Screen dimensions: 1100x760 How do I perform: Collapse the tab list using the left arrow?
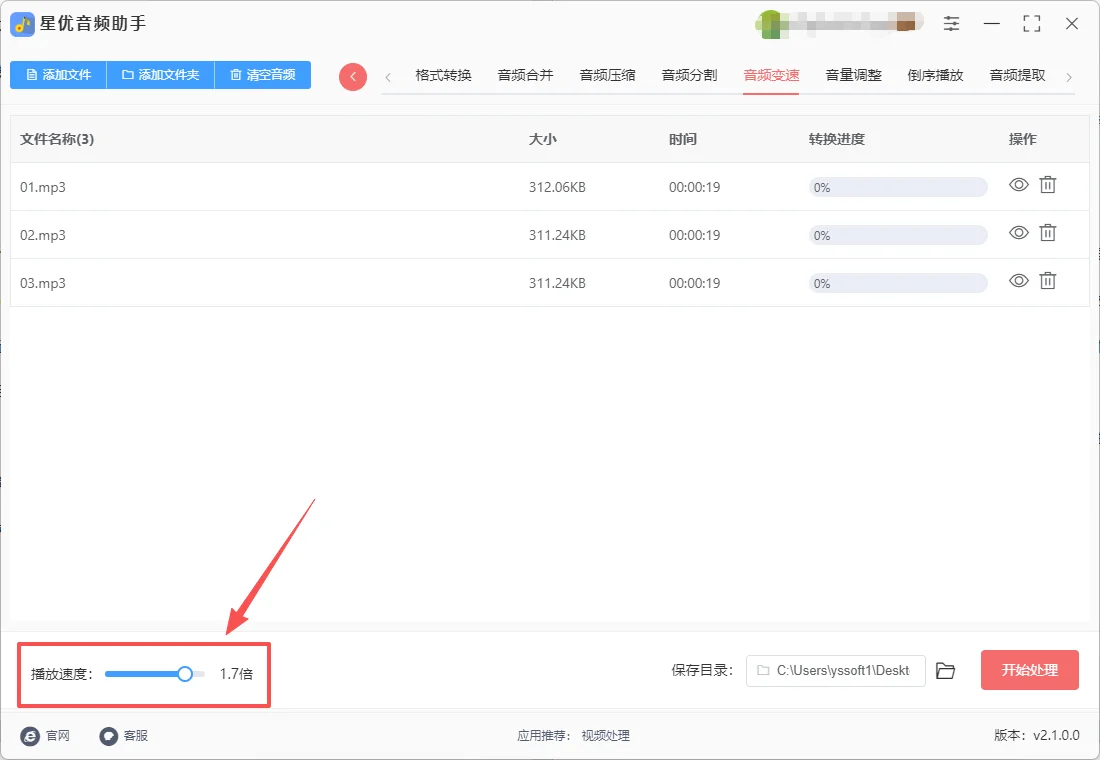coord(388,76)
